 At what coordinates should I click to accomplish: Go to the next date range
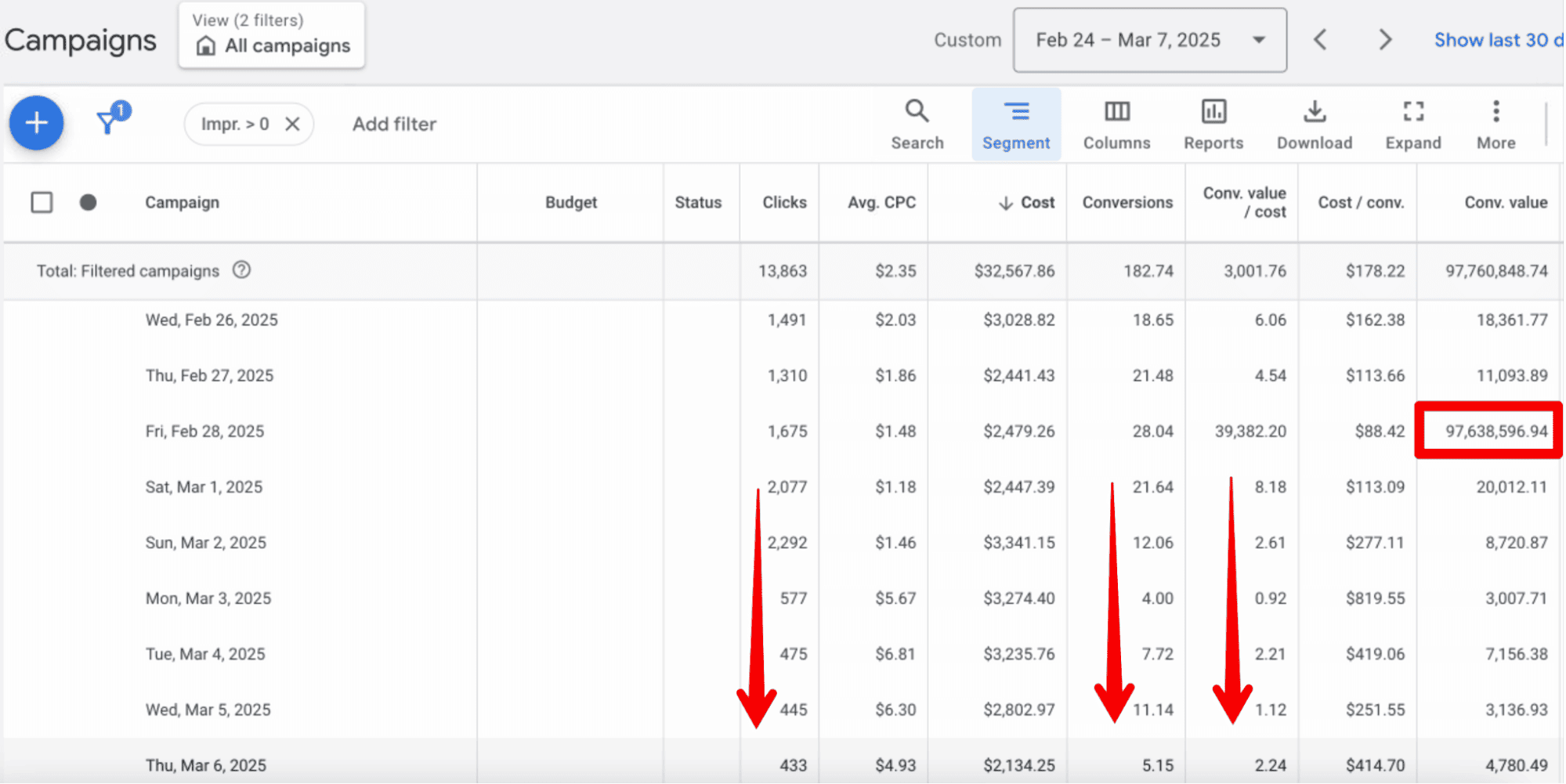coord(1385,40)
